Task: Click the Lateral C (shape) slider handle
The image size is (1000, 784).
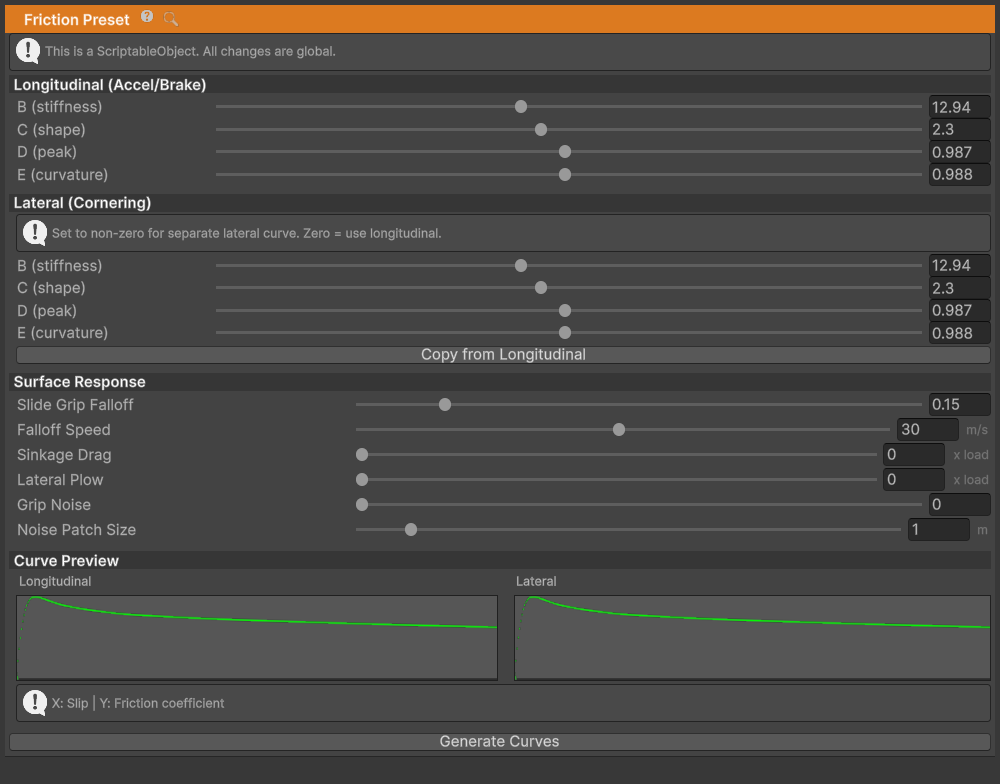Action: pos(541,288)
